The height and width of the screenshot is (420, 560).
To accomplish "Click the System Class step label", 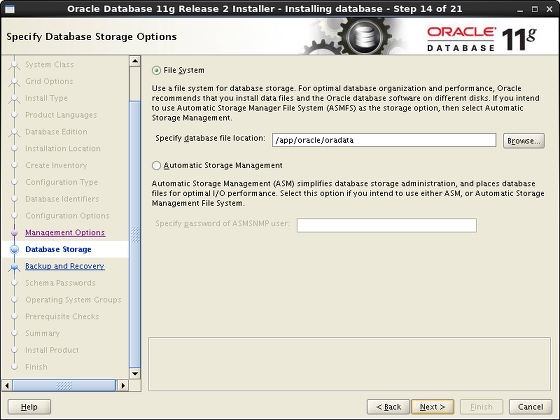I will click(50, 65).
